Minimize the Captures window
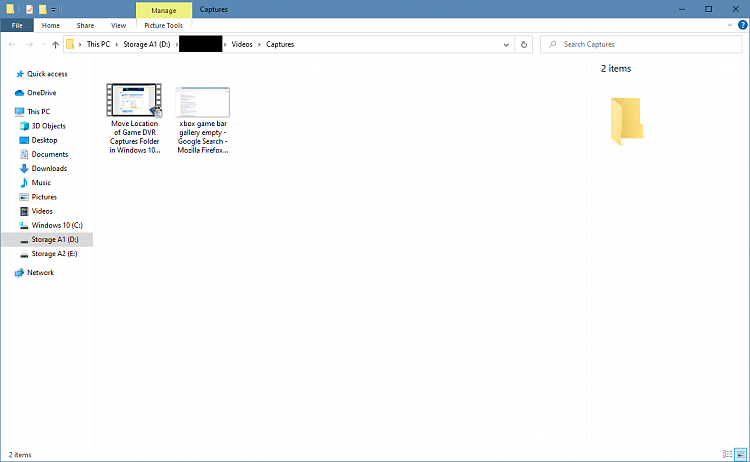 [682, 9]
